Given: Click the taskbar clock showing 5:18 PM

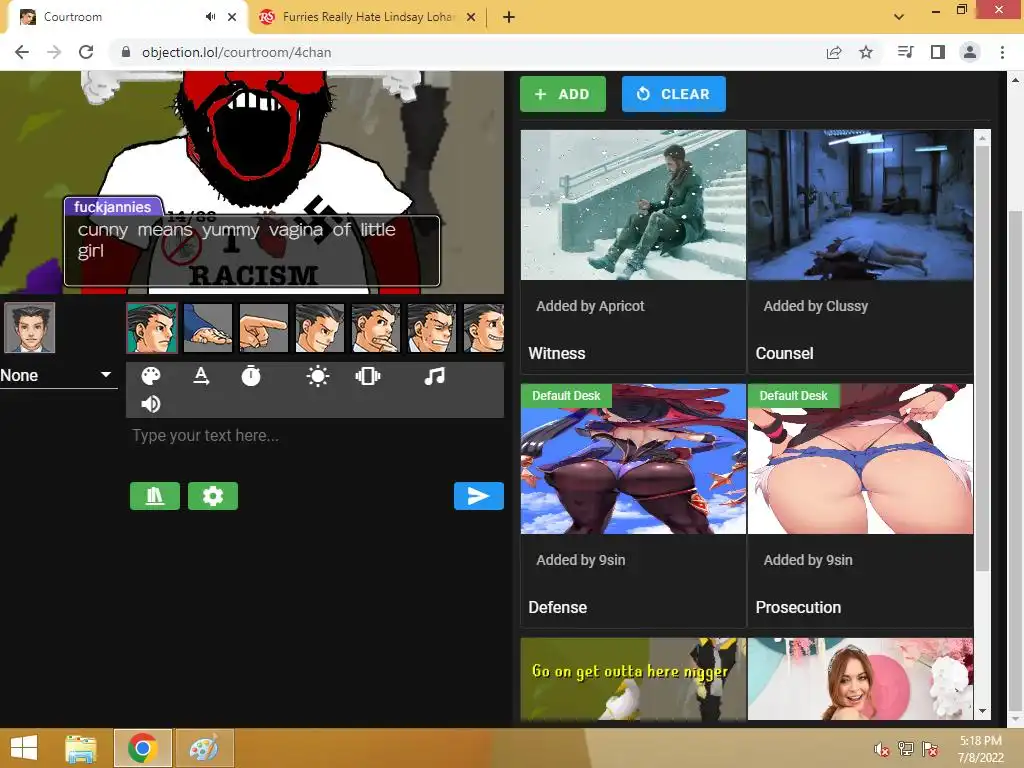Looking at the screenshot, I should [x=980, y=749].
